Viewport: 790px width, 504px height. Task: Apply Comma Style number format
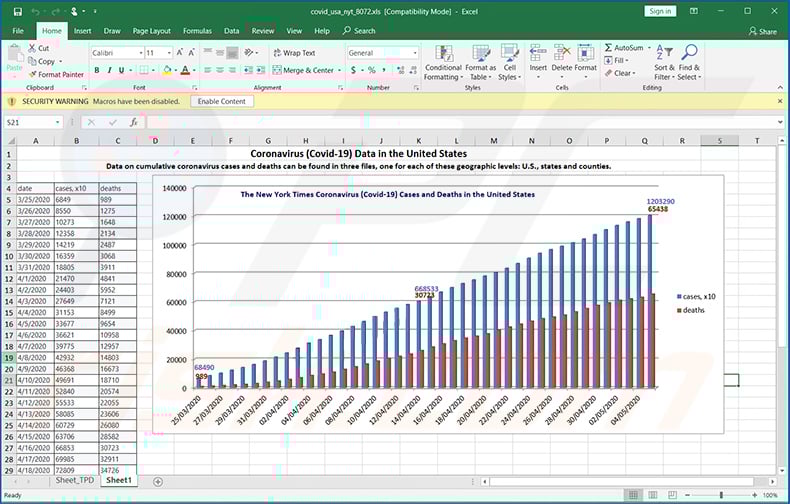click(384, 70)
